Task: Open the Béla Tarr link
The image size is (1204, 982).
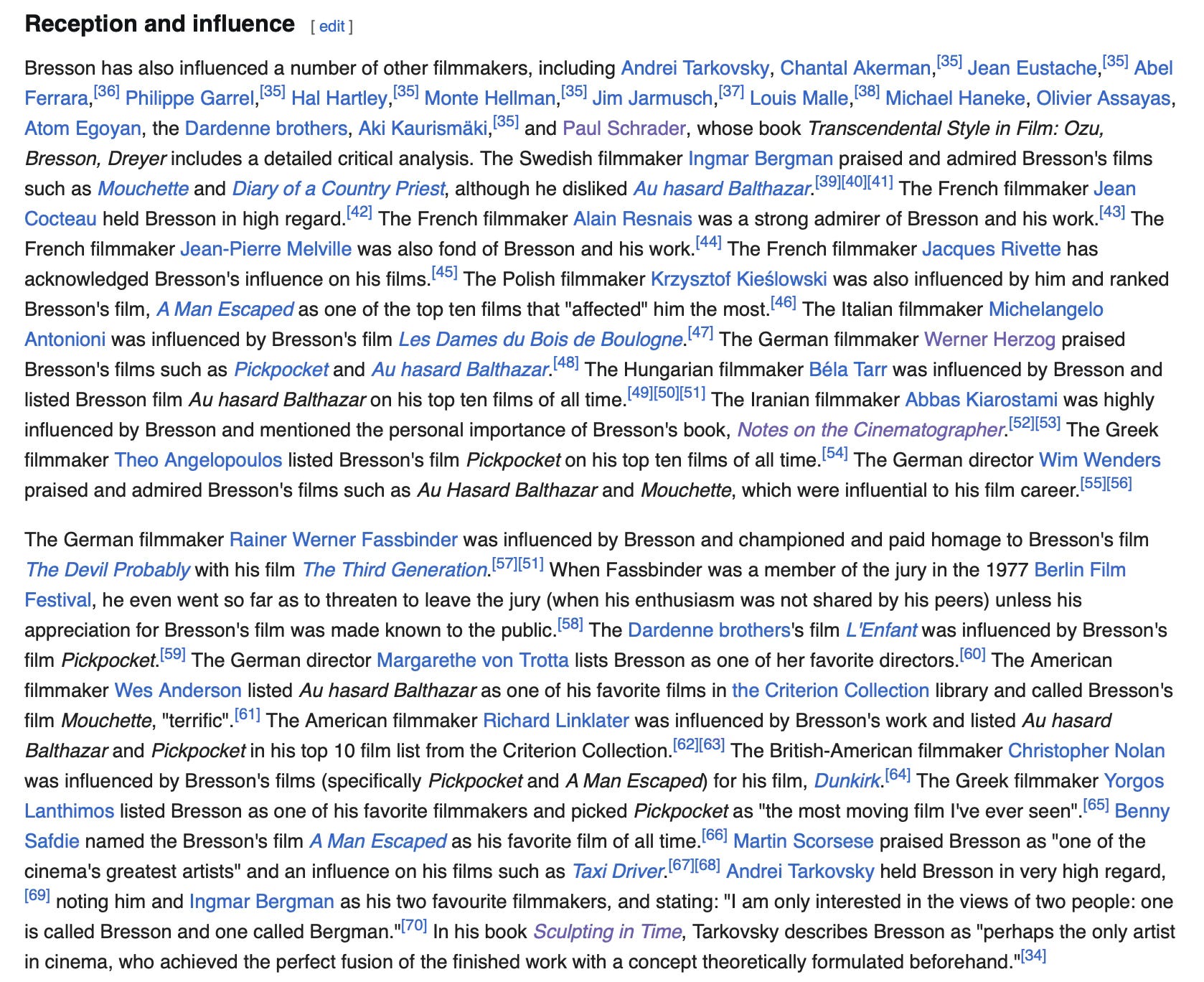Action: coord(847,370)
